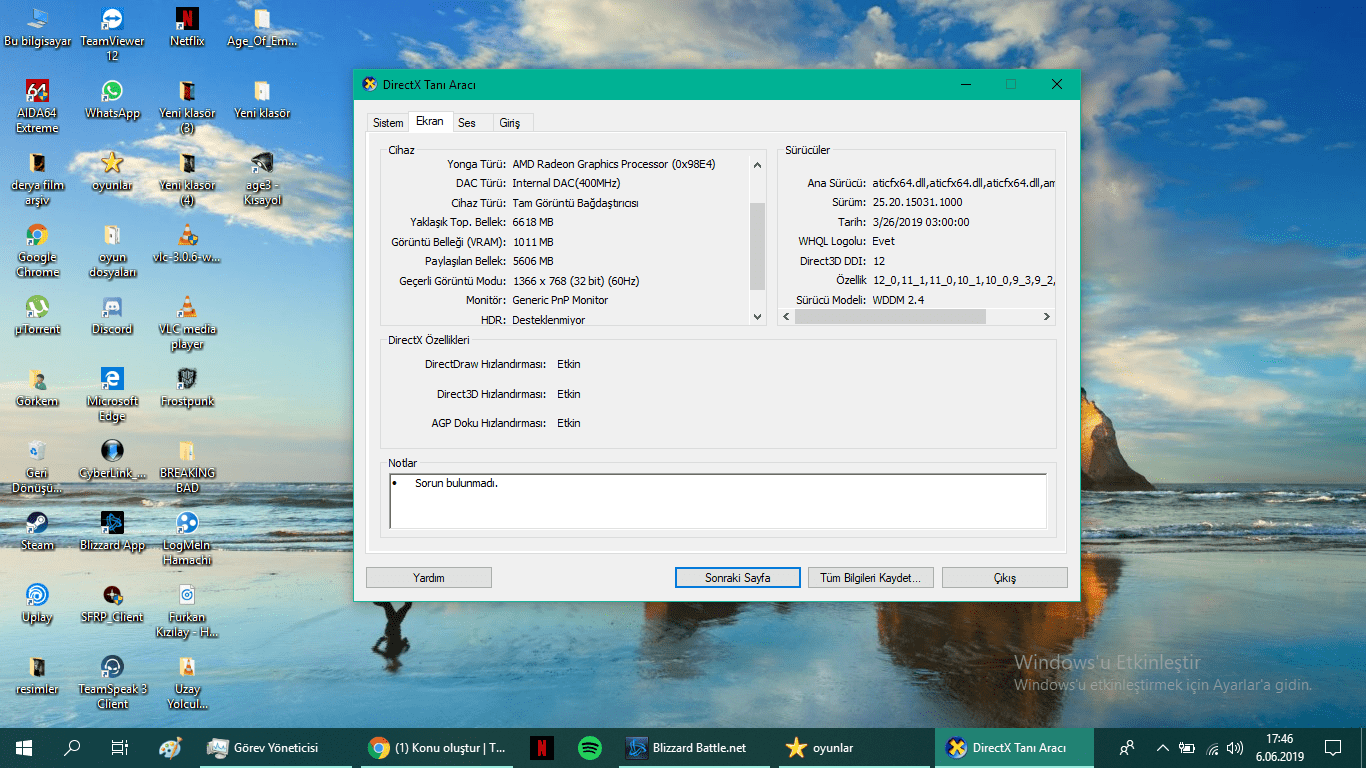Expand the system tray hidden icons chevron
This screenshot has height=768, width=1366.
click(1162, 748)
